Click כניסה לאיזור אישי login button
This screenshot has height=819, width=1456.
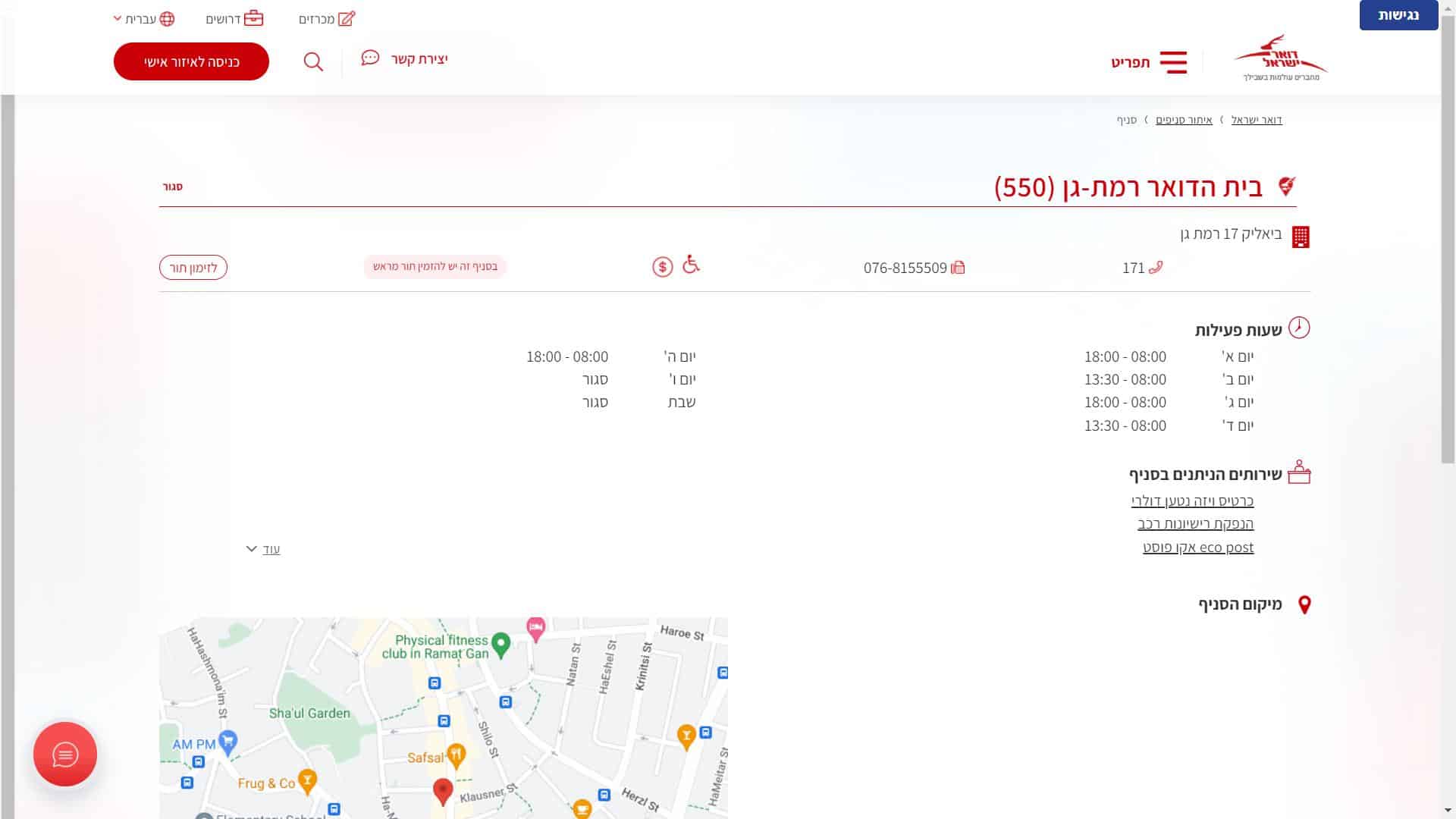(x=191, y=61)
